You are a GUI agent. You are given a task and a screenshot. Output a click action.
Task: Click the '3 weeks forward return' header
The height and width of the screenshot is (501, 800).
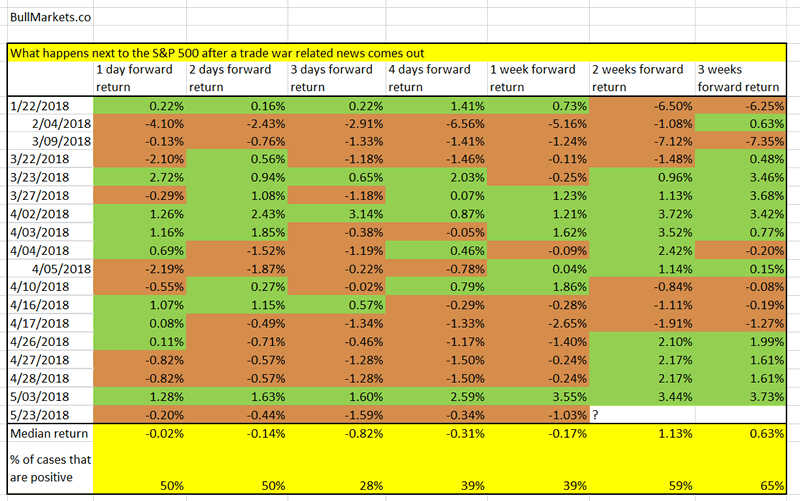coord(741,77)
